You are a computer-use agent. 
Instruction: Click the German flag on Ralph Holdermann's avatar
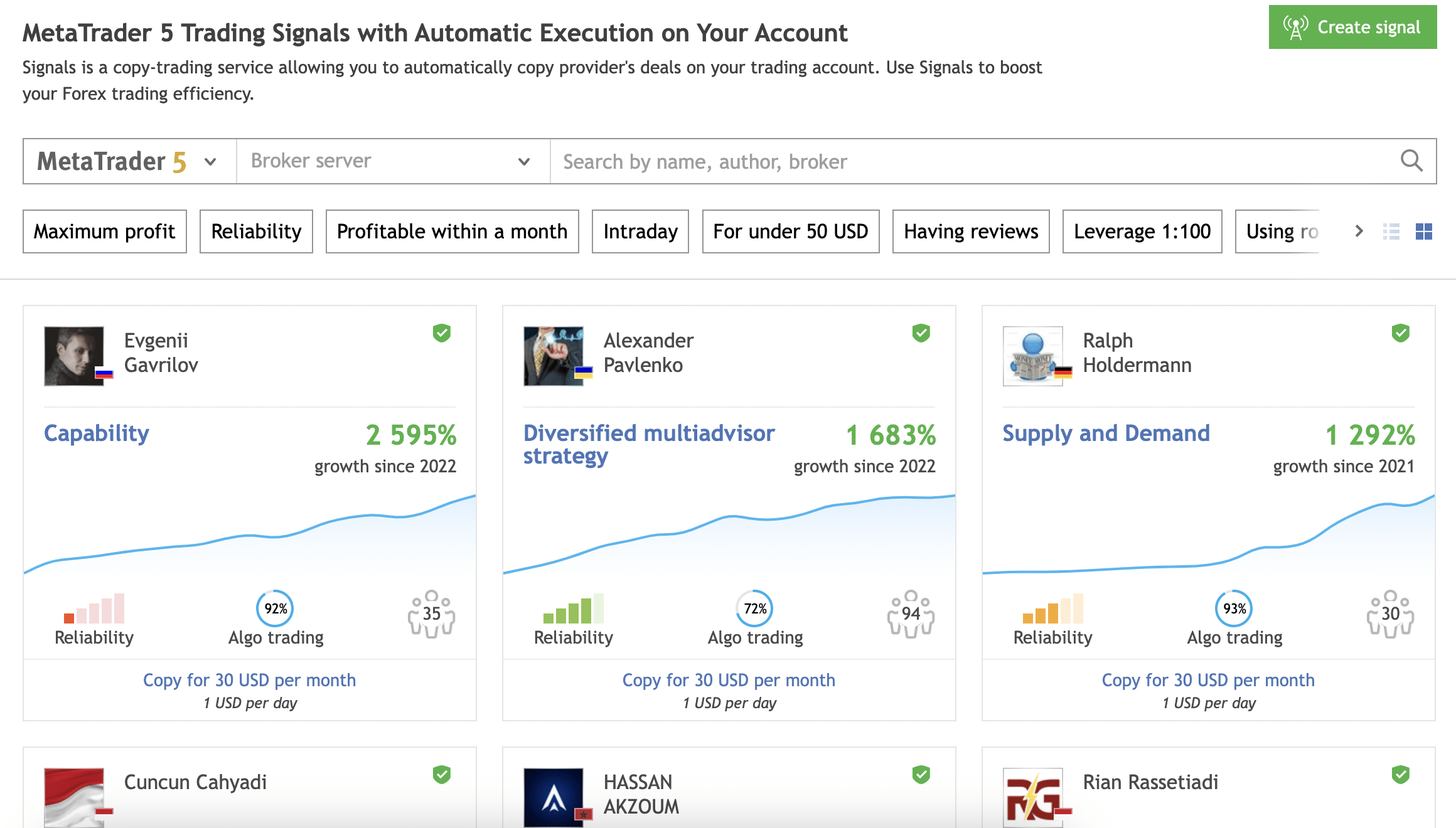click(x=1063, y=373)
